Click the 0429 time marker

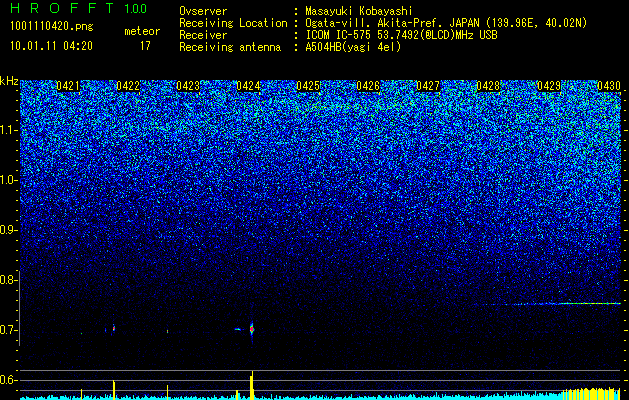click(x=548, y=86)
